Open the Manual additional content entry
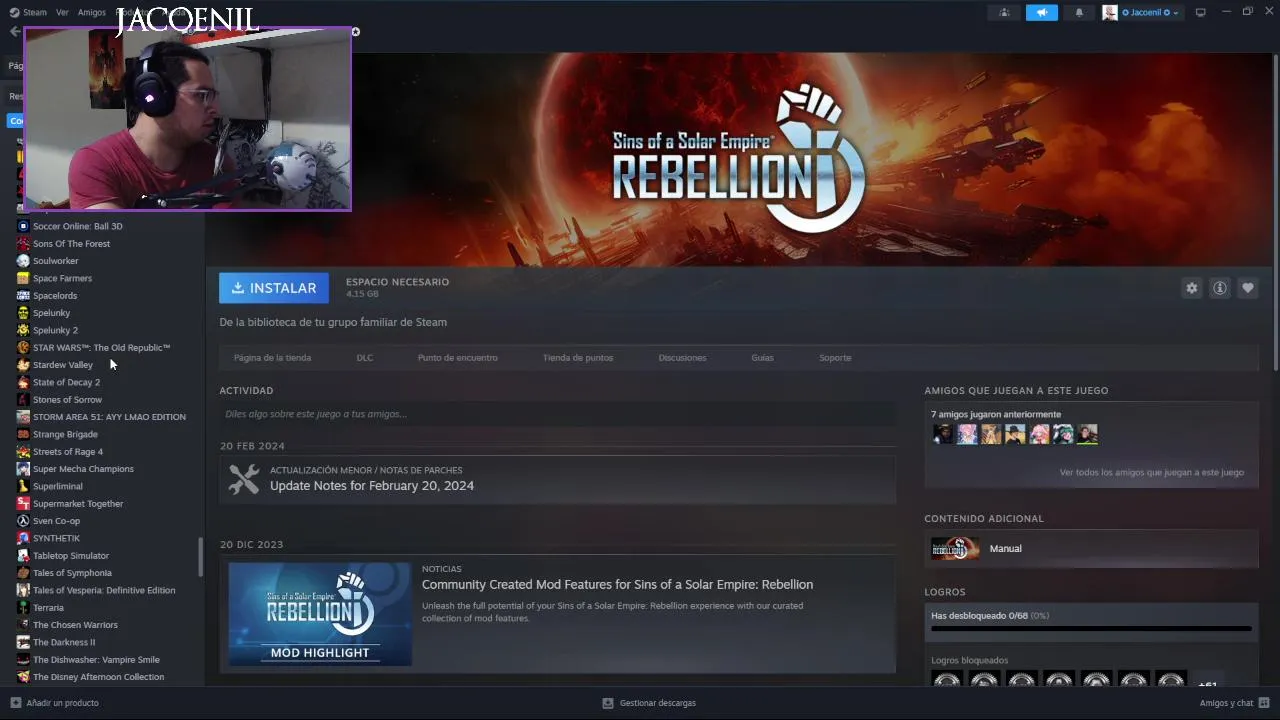The image size is (1280, 720). click(1091, 548)
